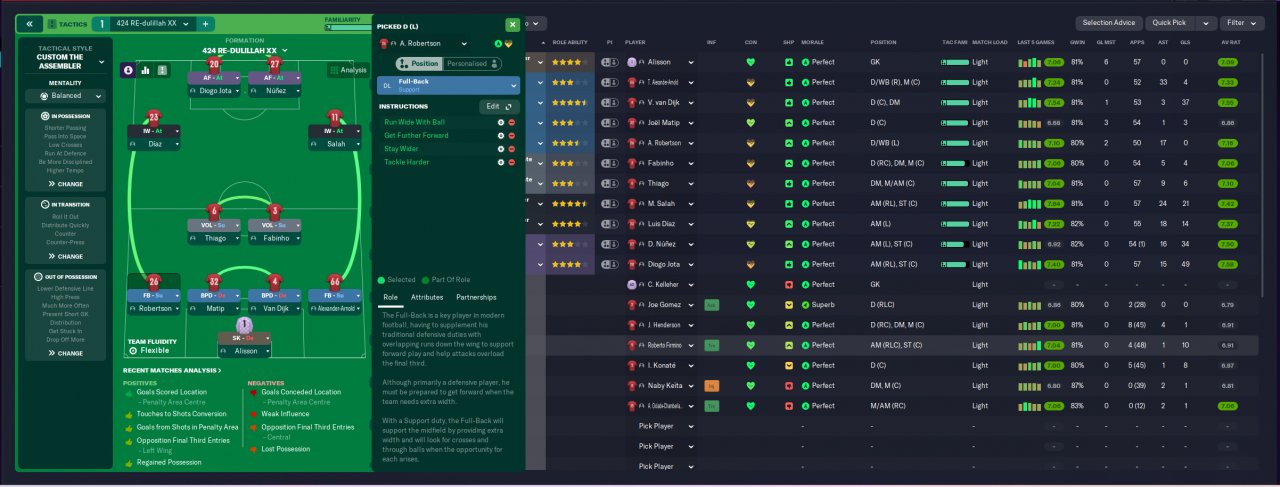Open the Full-Back Support role dropdown
1280x487 pixels.
[x=448, y=85]
